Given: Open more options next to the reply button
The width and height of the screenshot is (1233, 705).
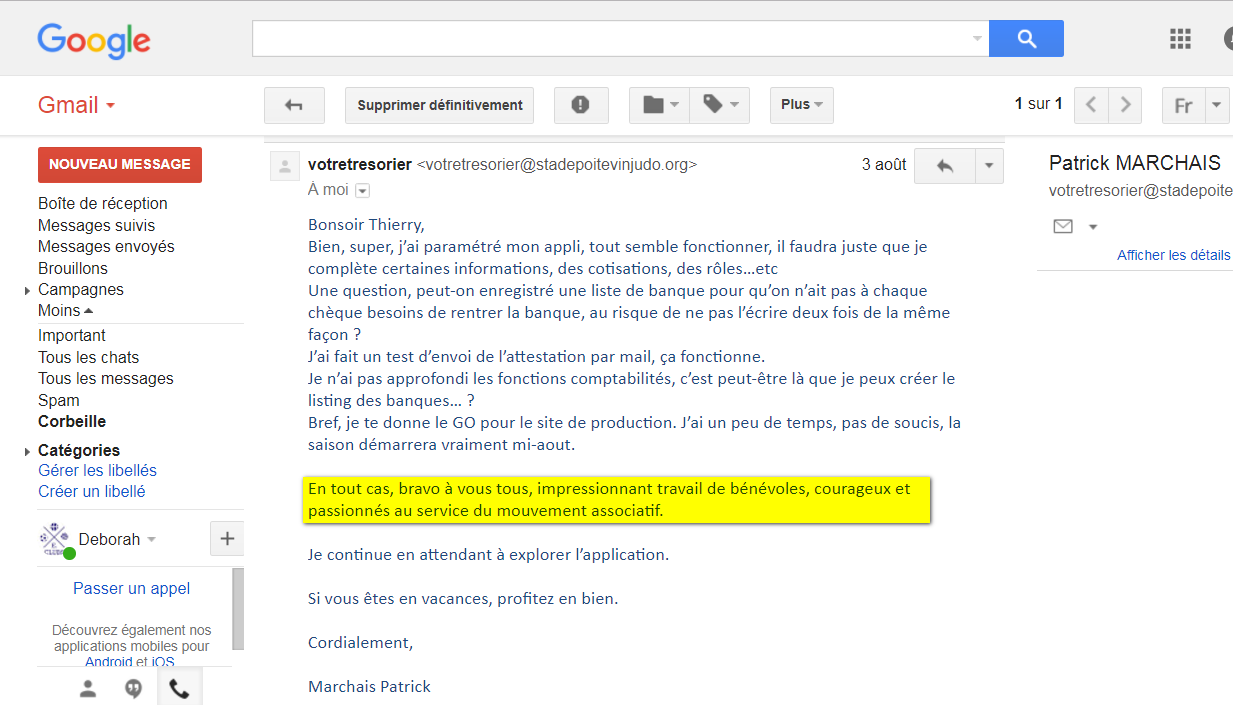Looking at the screenshot, I should (x=989, y=166).
